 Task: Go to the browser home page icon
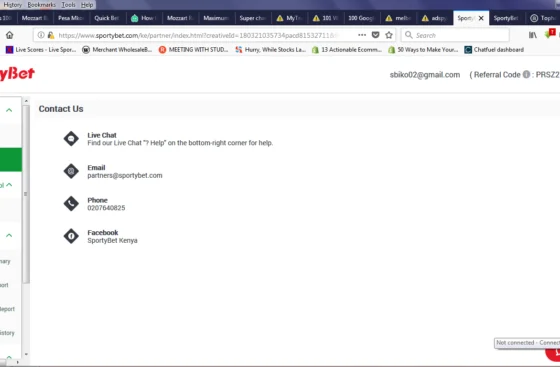point(10,35)
